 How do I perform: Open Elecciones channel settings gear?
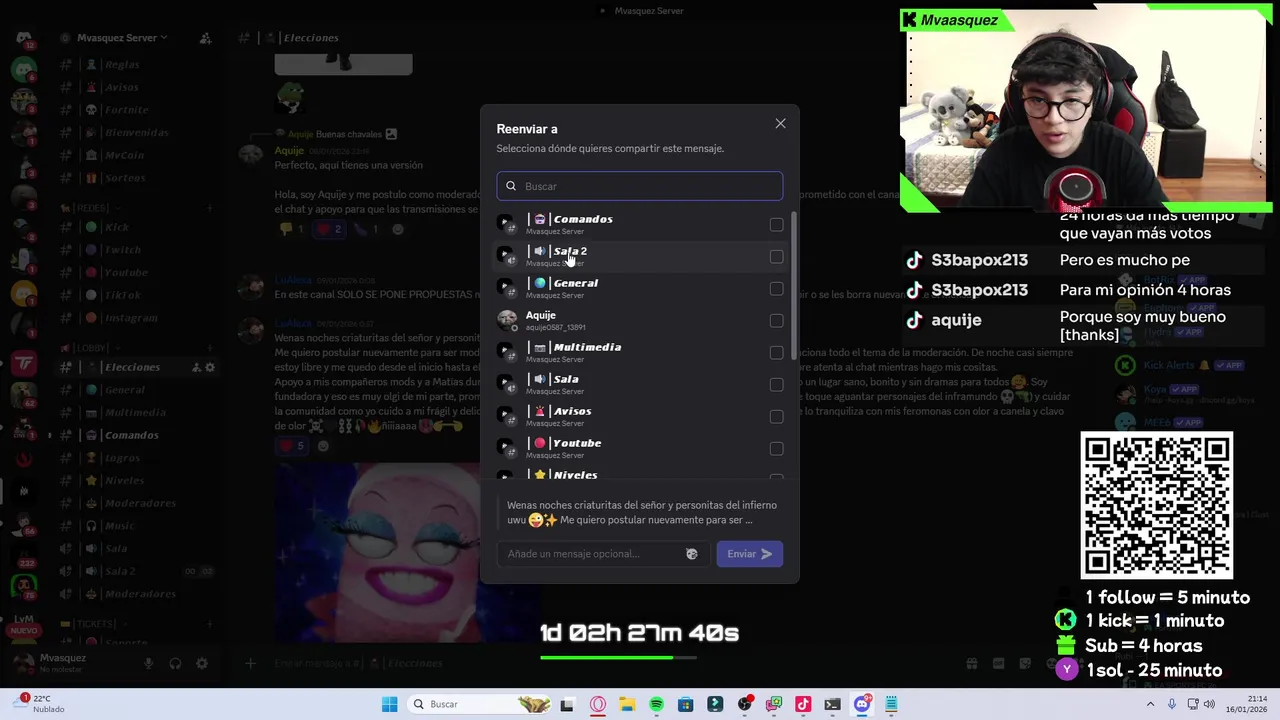[x=210, y=367]
